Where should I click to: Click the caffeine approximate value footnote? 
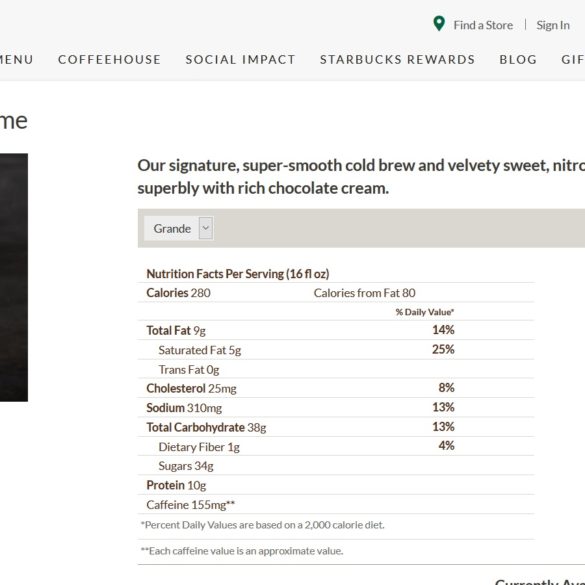click(242, 551)
